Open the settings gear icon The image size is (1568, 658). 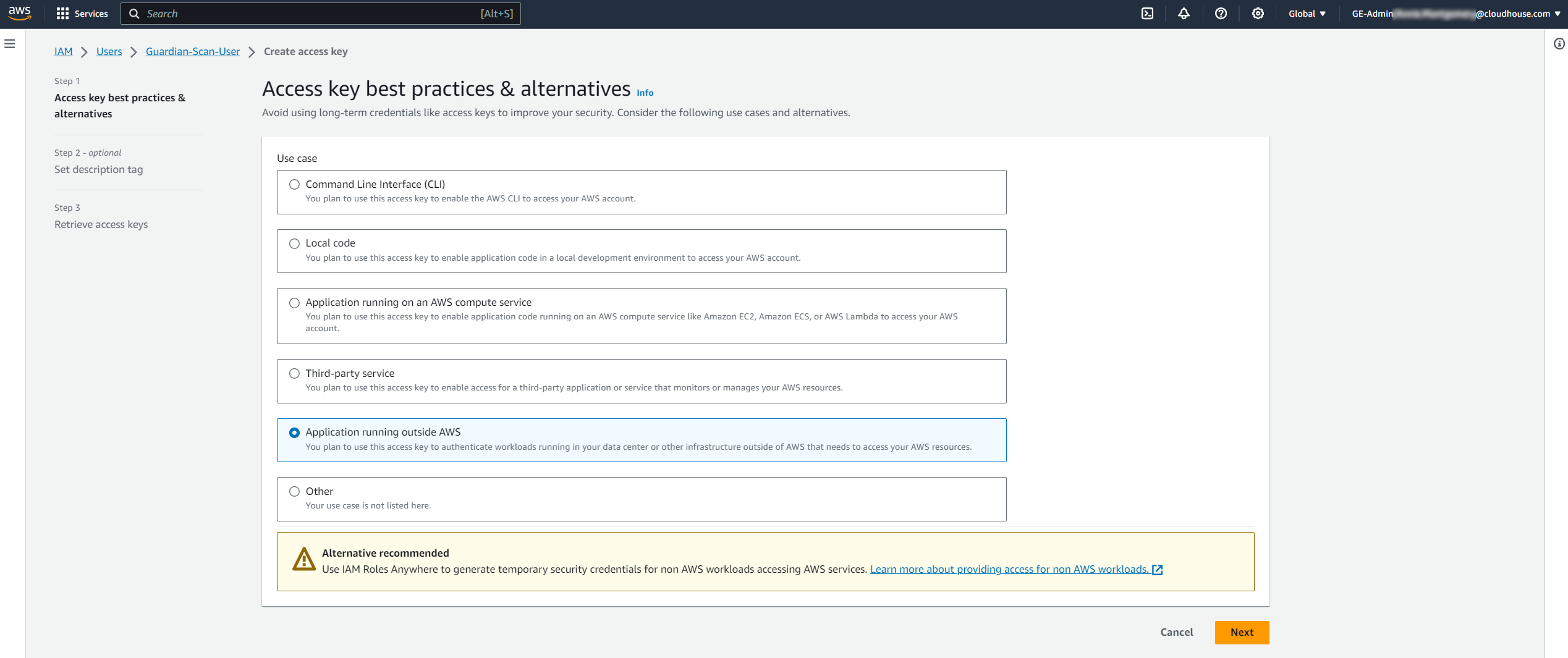(x=1258, y=14)
